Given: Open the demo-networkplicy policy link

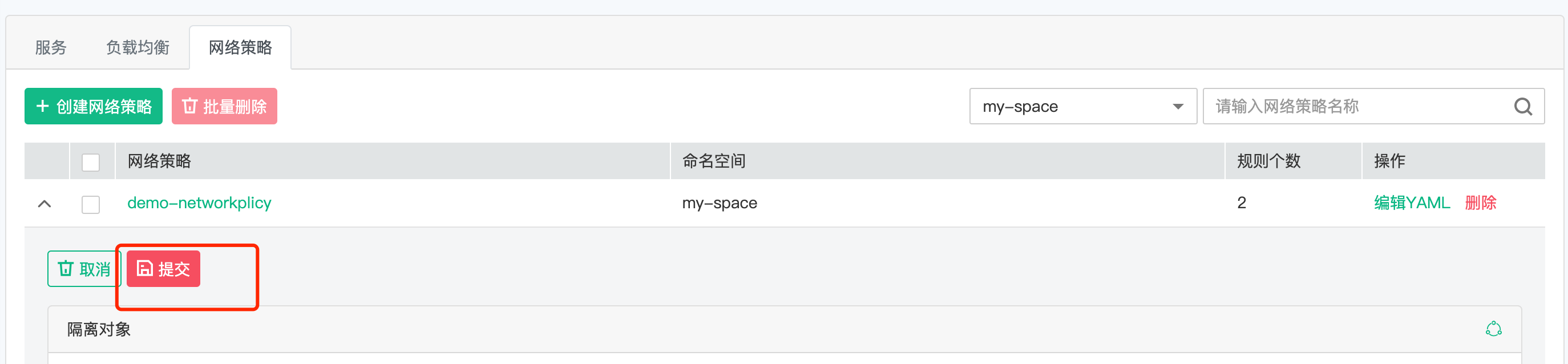Looking at the screenshot, I should tap(199, 203).
